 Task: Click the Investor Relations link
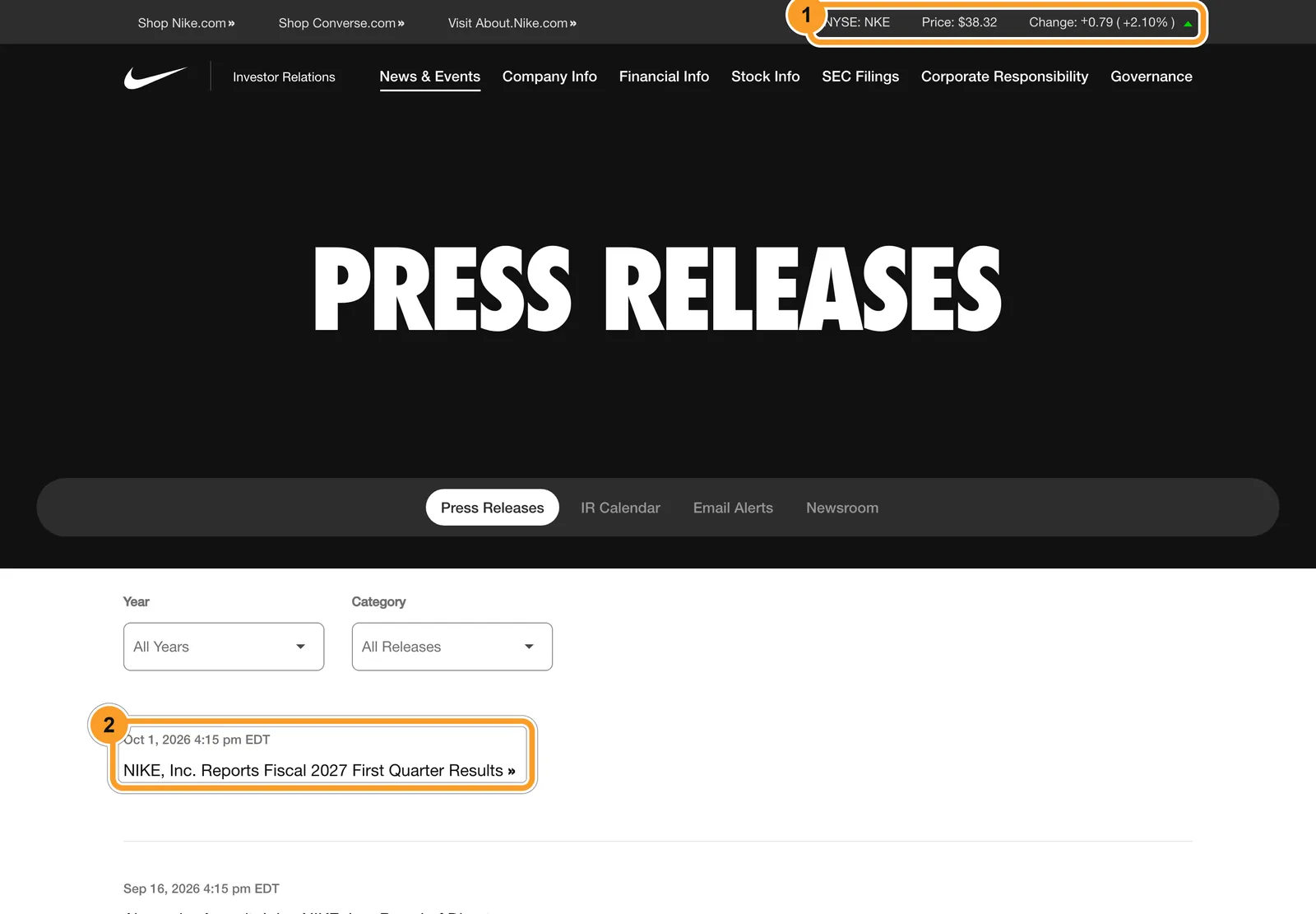[x=284, y=77]
